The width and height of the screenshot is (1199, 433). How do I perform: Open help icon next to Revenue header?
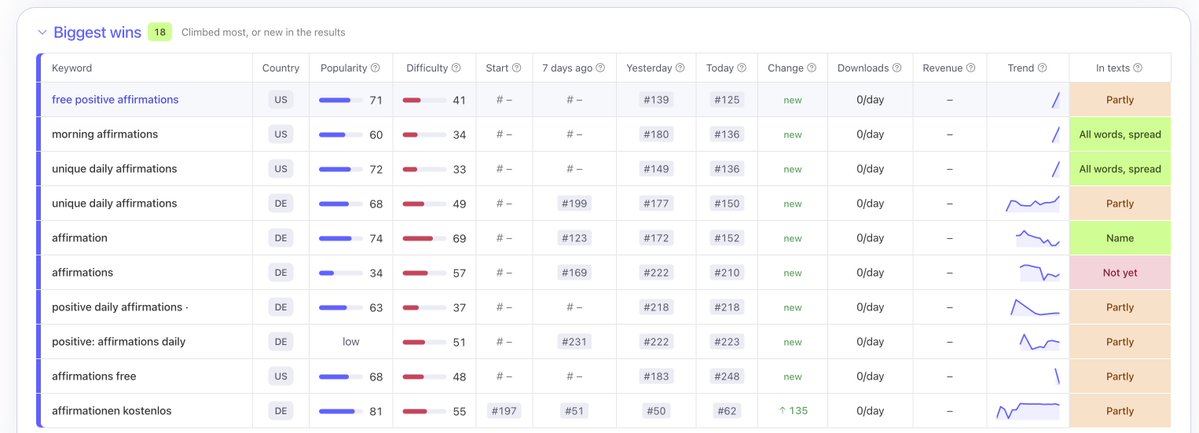(971, 68)
